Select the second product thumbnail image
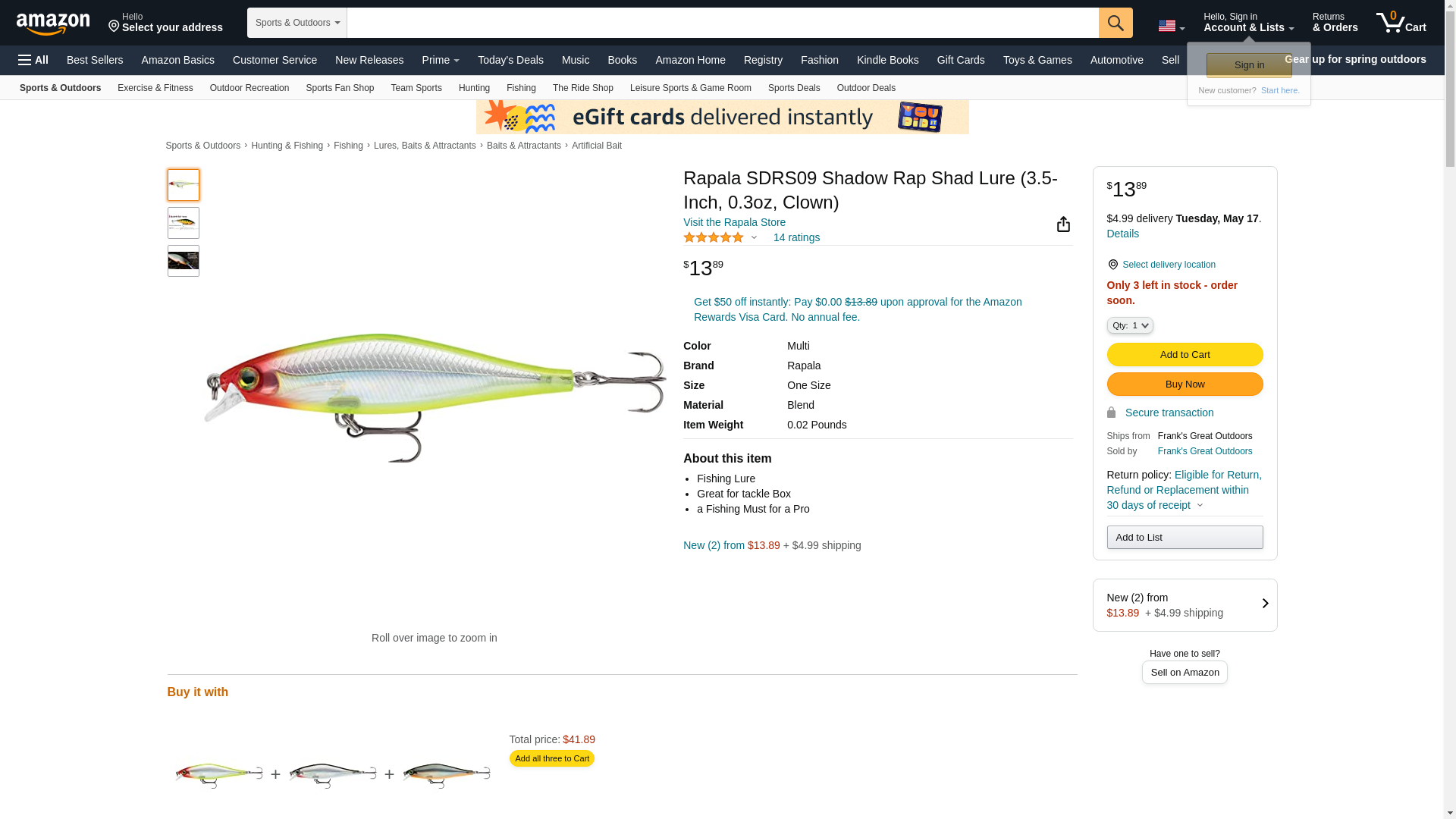Image resolution: width=1456 pixels, height=819 pixels. click(184, 223)
